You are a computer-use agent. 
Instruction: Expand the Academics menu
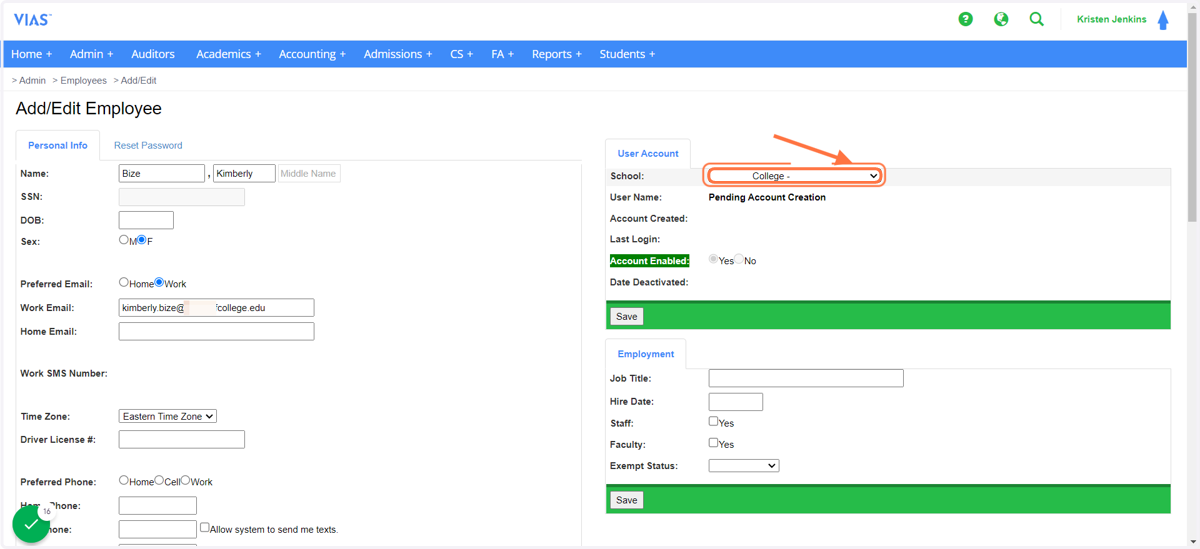point(229,54)
